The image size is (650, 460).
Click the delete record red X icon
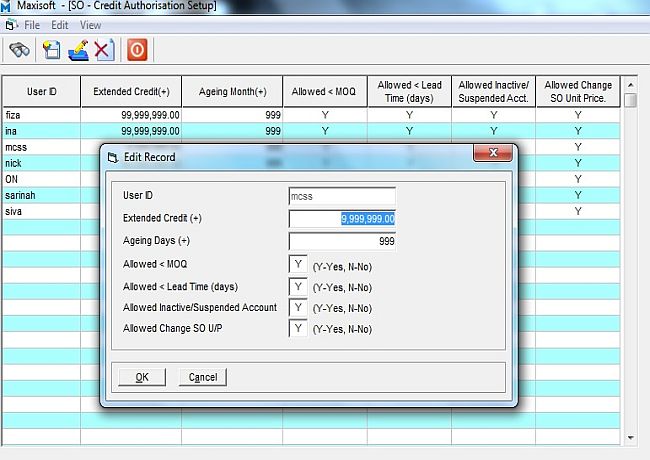tap(103, 49)
